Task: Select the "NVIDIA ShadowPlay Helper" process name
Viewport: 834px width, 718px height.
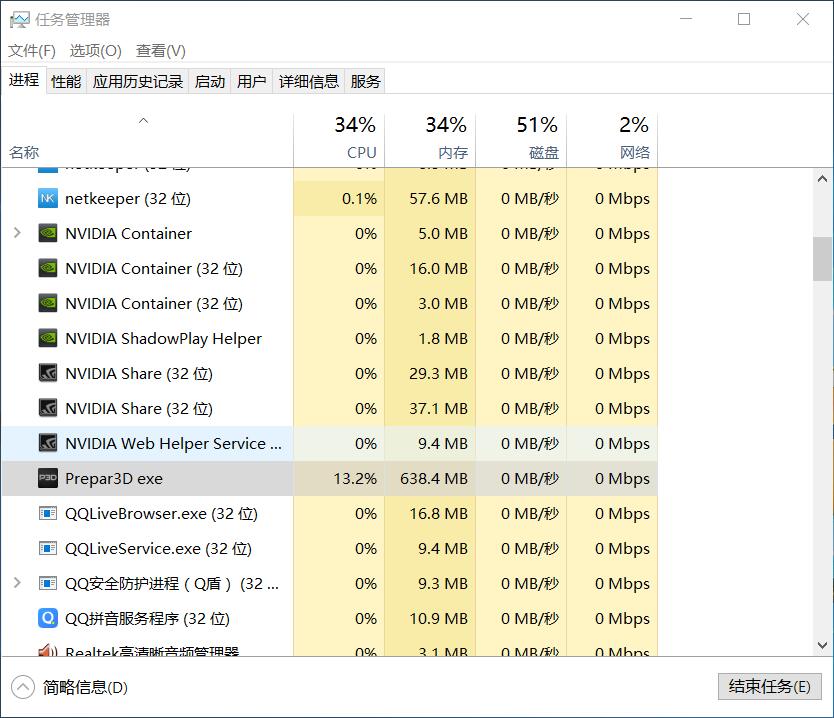Action: [x=163, y=339]
